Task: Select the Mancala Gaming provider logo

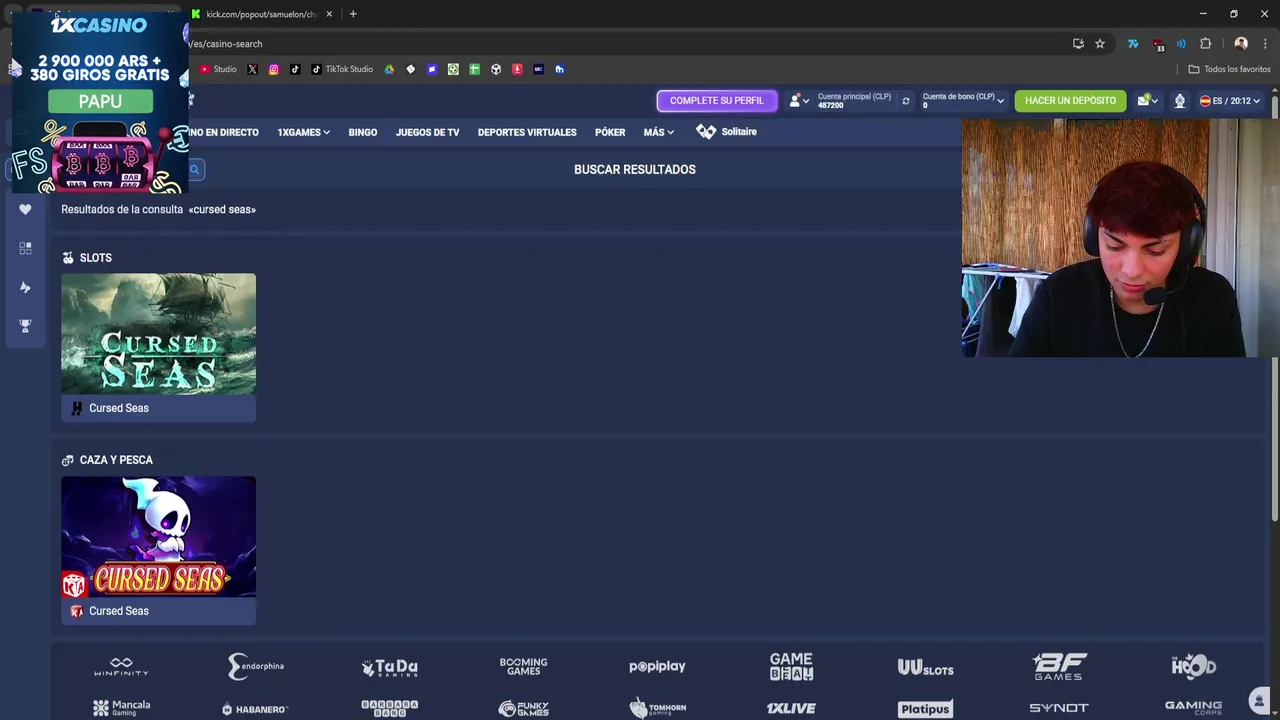Action: coord(121,708)
